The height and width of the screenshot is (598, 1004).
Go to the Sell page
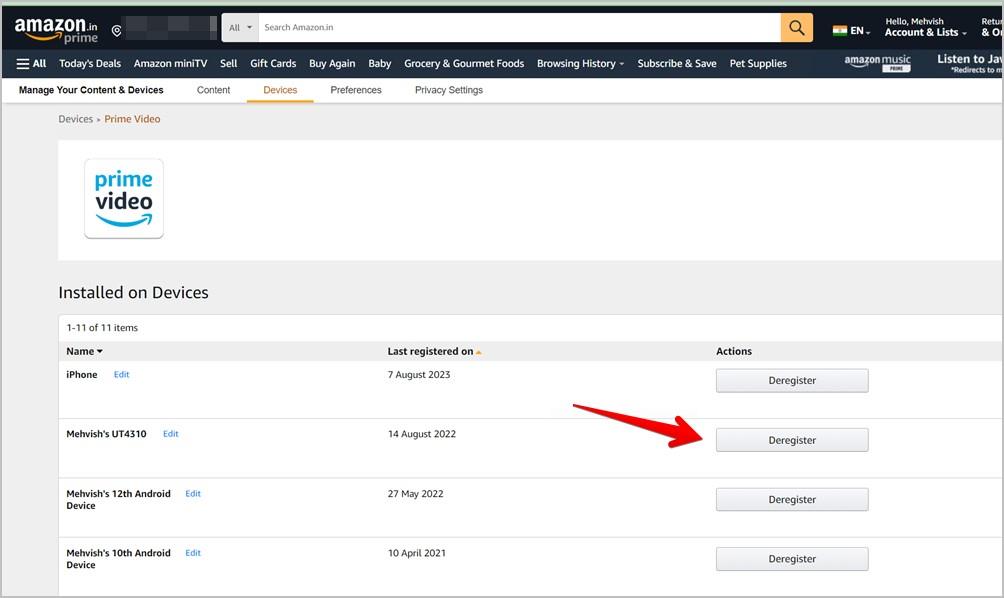pos(229,63)
